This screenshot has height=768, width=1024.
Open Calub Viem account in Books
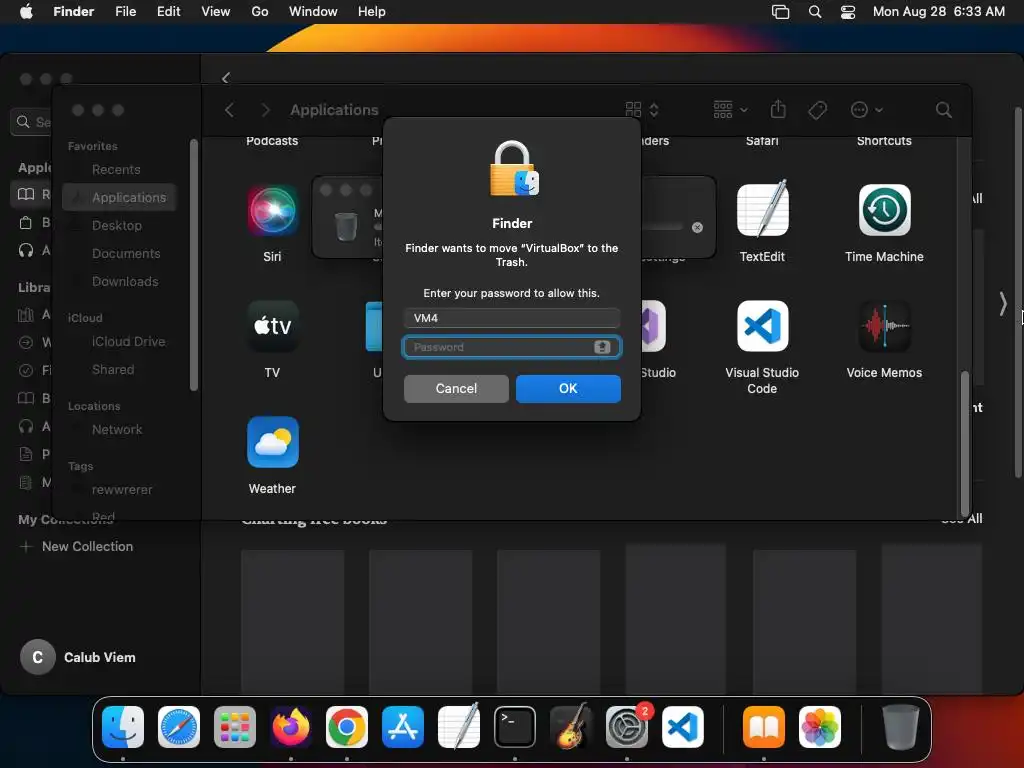point(78,657)
